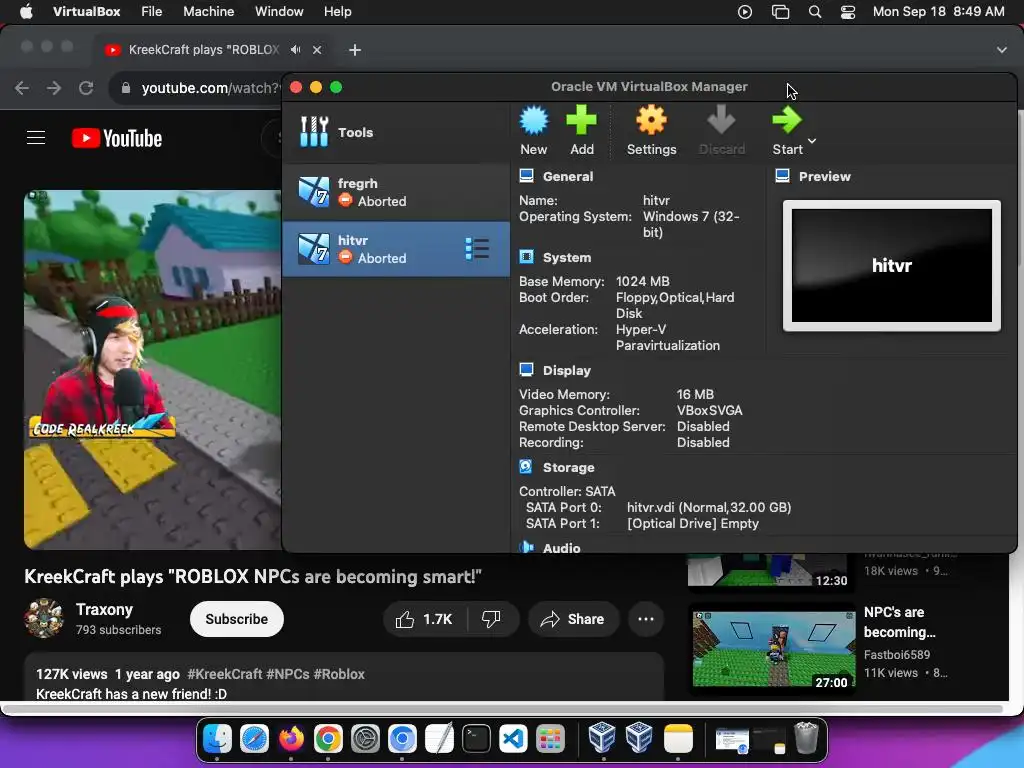The image size is (1024, 768).
Task: Open the 27:00 NPC's are becoming video
Action: pyautogui.click(x=773, y=649)
